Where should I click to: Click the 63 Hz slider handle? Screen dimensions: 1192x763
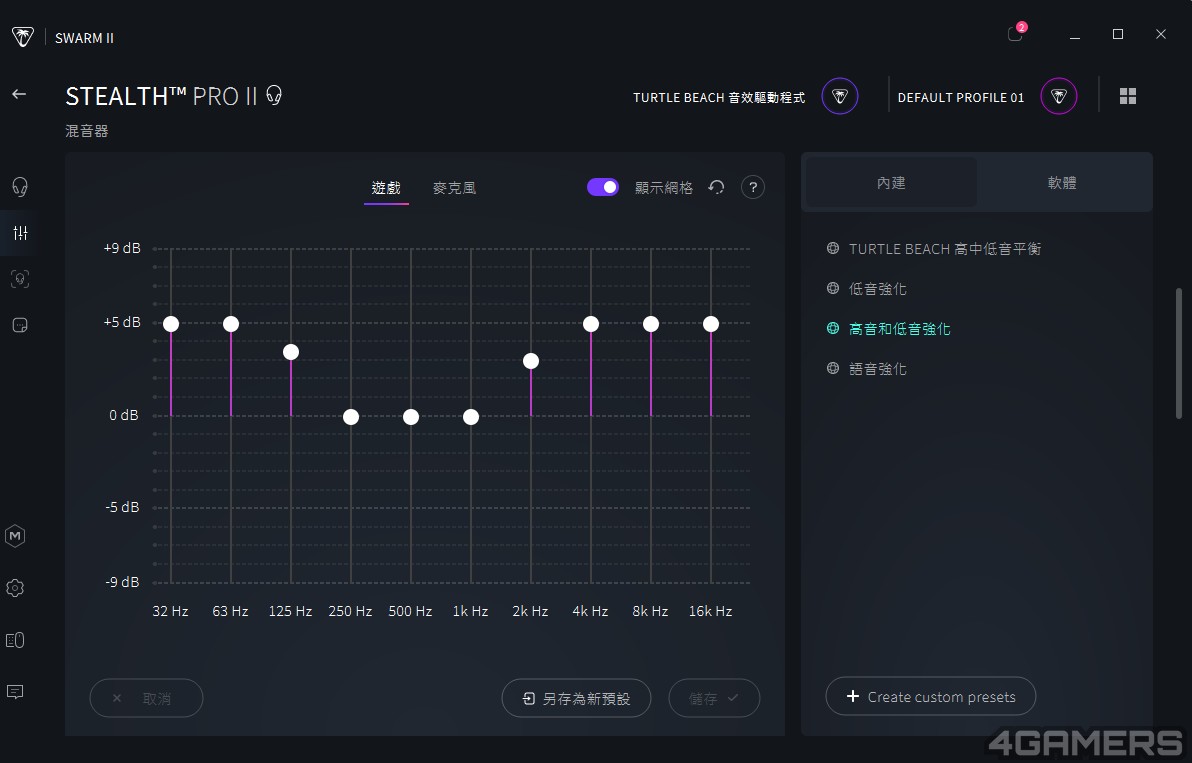click(231, 324)
